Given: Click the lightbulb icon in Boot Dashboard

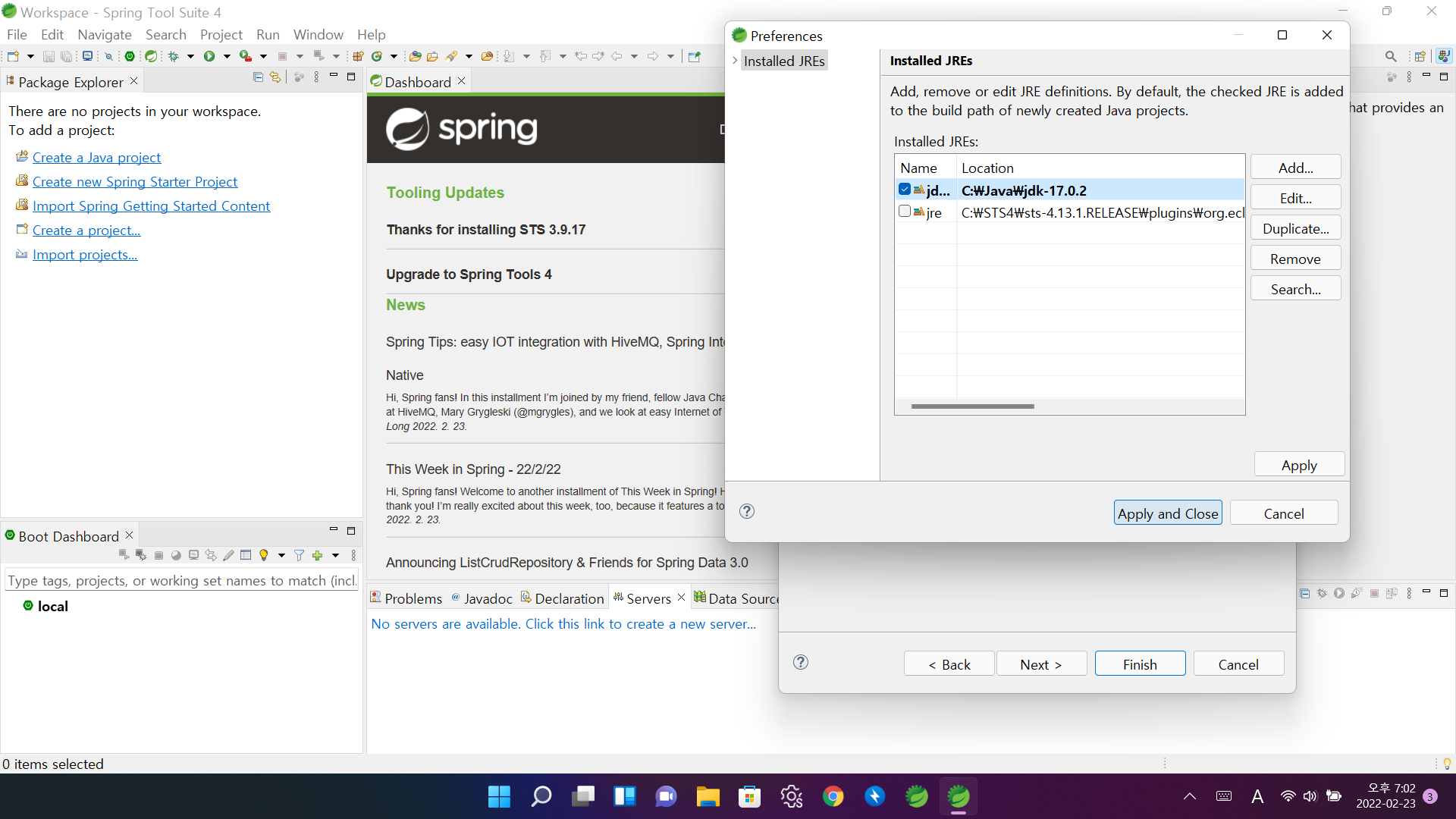Looking at the screenshot, I should [263, 556].
